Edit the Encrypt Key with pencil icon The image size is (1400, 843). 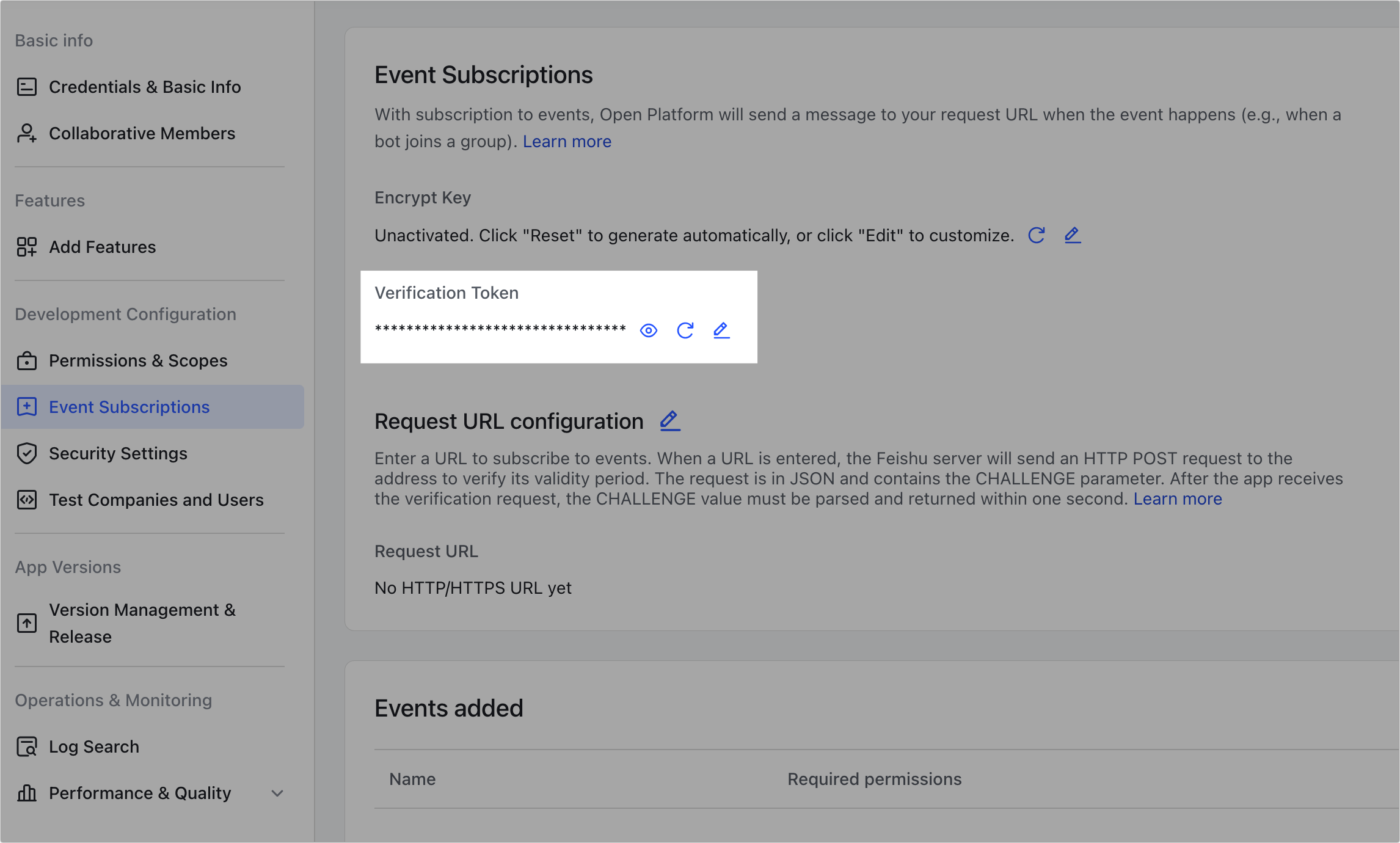point(1073,235)
